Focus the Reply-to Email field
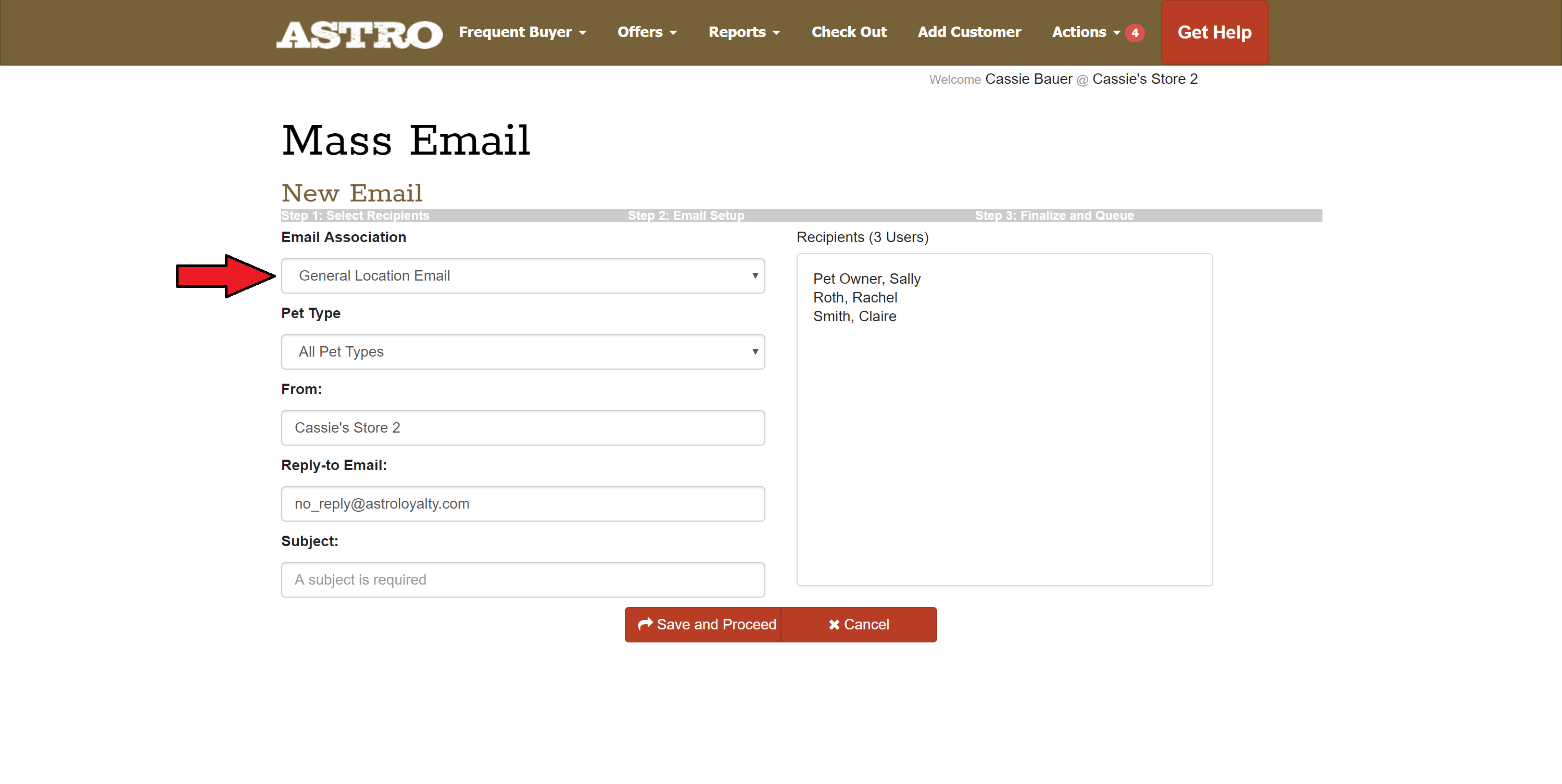1562x784 pixels. [523, 504]
